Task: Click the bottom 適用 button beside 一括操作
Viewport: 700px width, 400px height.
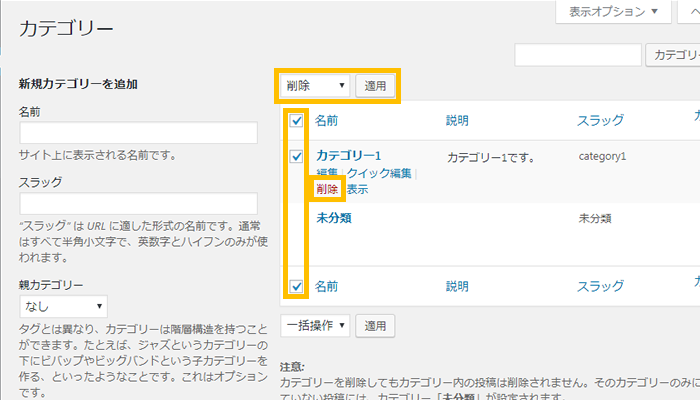Action: pos(375,325)
